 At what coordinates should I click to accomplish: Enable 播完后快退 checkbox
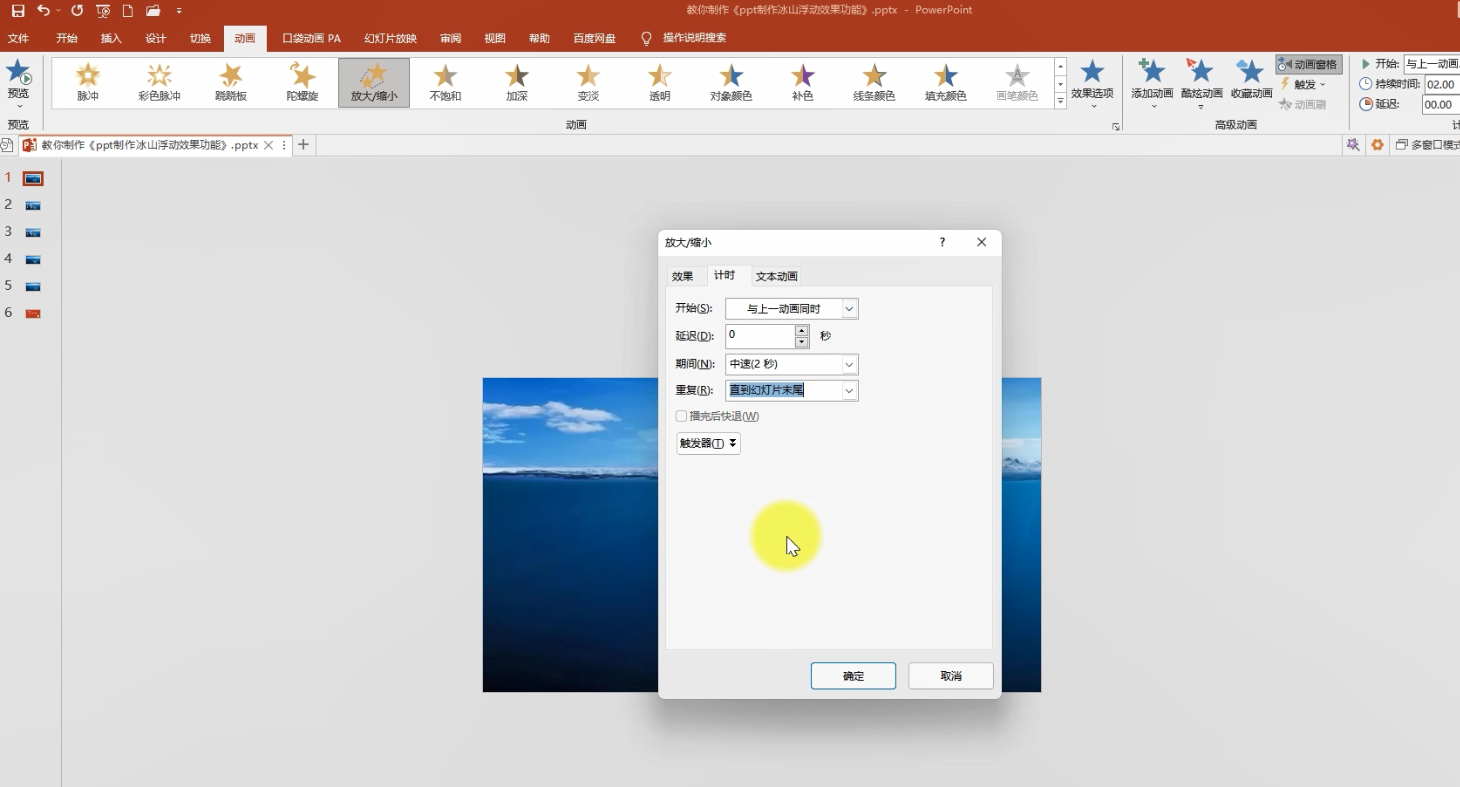click(x=681, y=416)
